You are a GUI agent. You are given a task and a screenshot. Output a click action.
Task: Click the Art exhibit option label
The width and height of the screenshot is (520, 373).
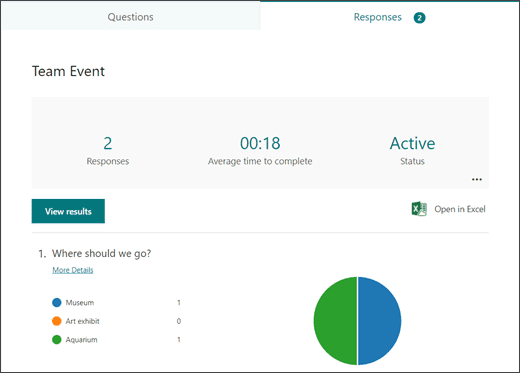point(82,321)
